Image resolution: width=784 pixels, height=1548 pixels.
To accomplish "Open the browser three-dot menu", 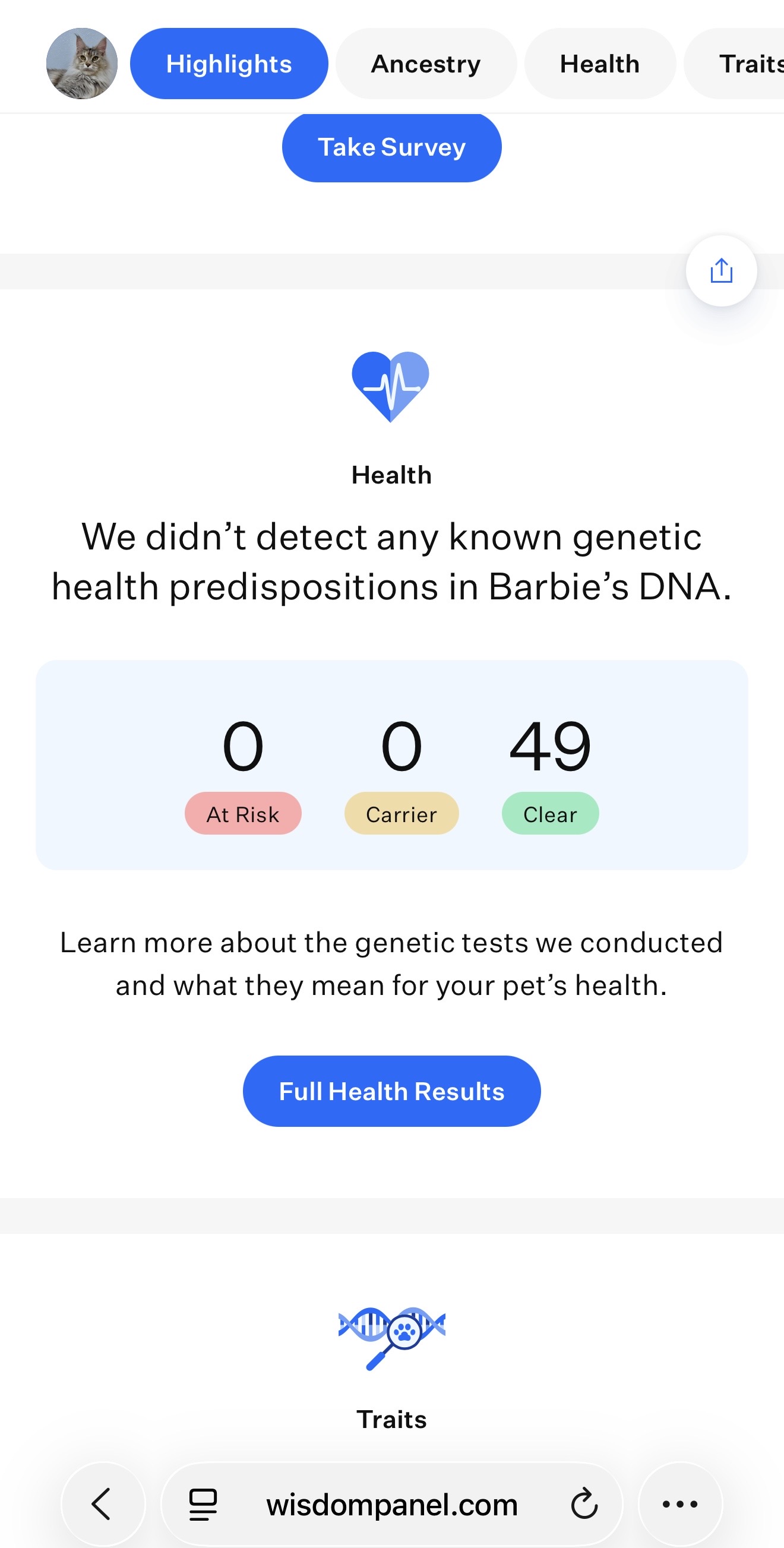I will pos(680,1503).
